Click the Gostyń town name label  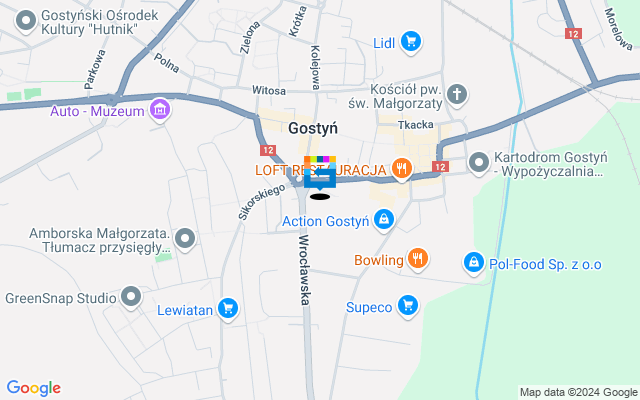313,128
